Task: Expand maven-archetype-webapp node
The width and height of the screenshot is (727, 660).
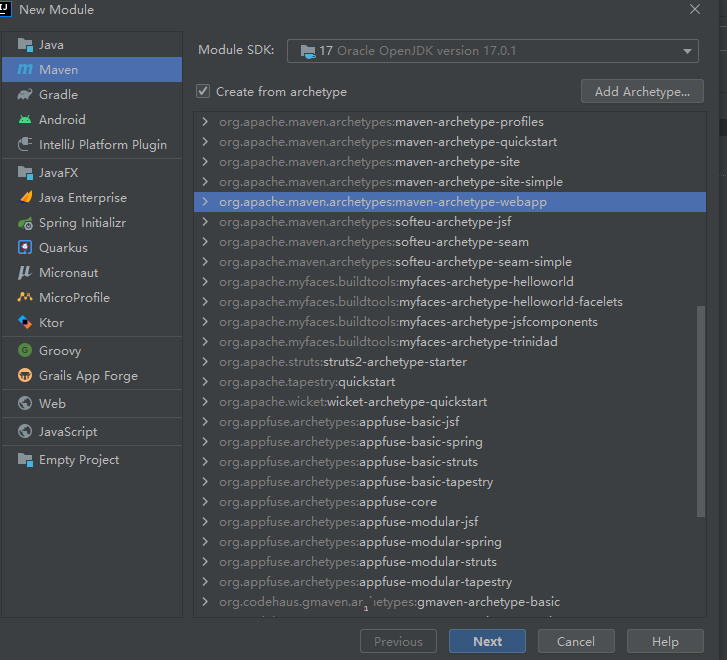Action: pos(205,202)
